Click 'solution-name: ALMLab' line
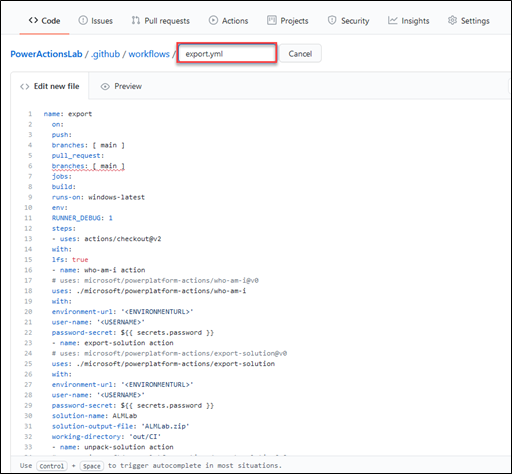This screenshot has height=474, width=512. coord(94,416)
